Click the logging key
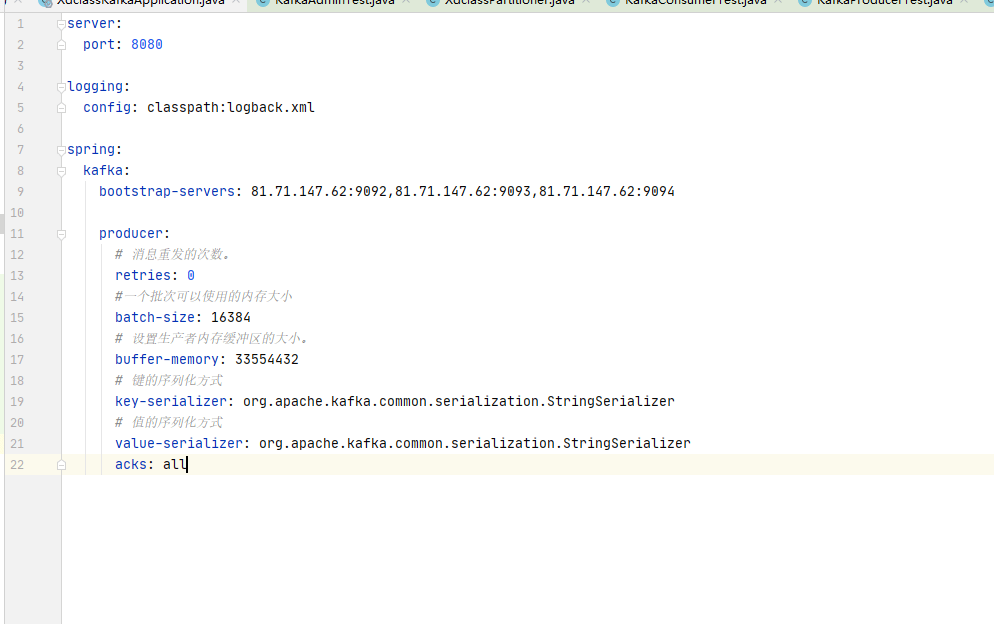This screenshot has height=624, width=994. point(95,87)
